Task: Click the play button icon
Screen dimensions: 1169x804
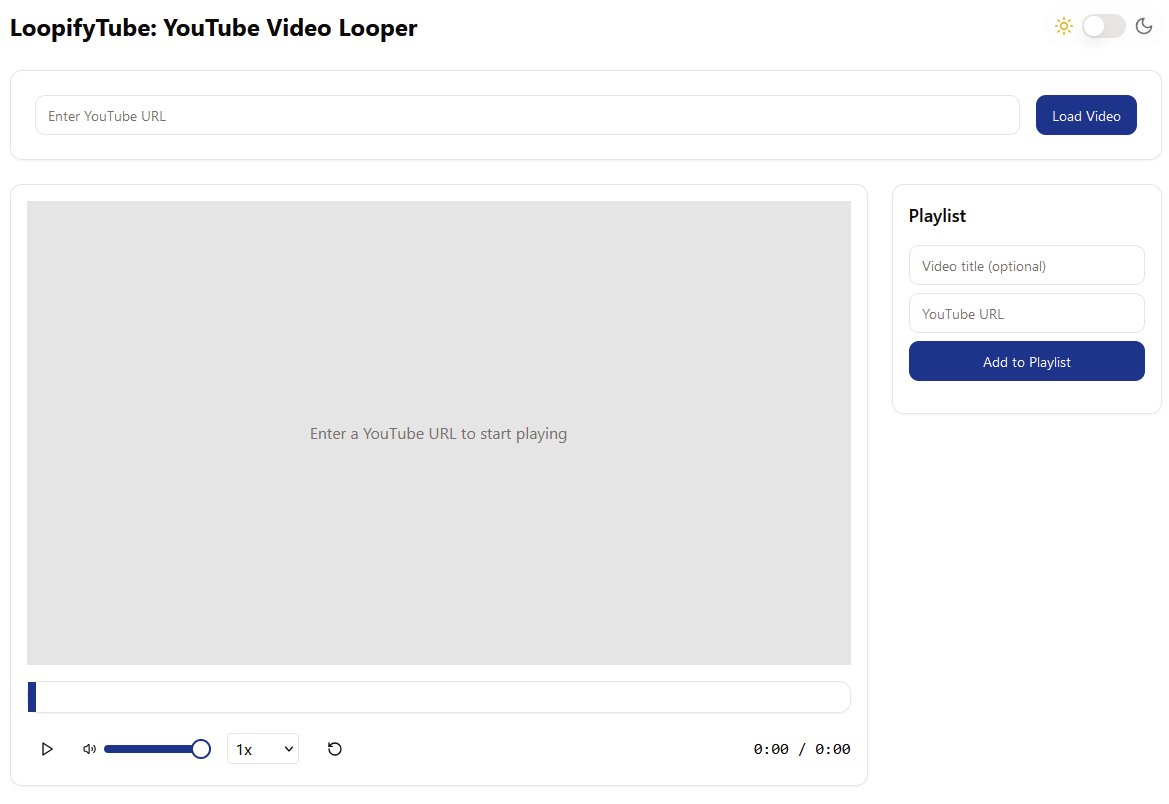Action: click(47, 749)
